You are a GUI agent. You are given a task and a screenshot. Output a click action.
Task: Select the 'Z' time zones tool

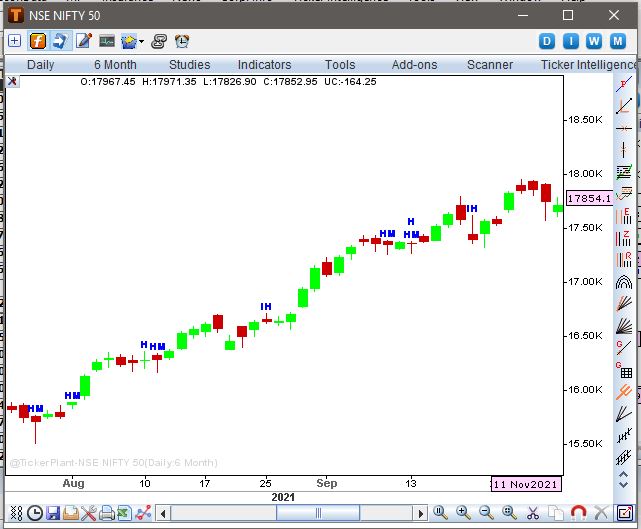tap(624, 238)
